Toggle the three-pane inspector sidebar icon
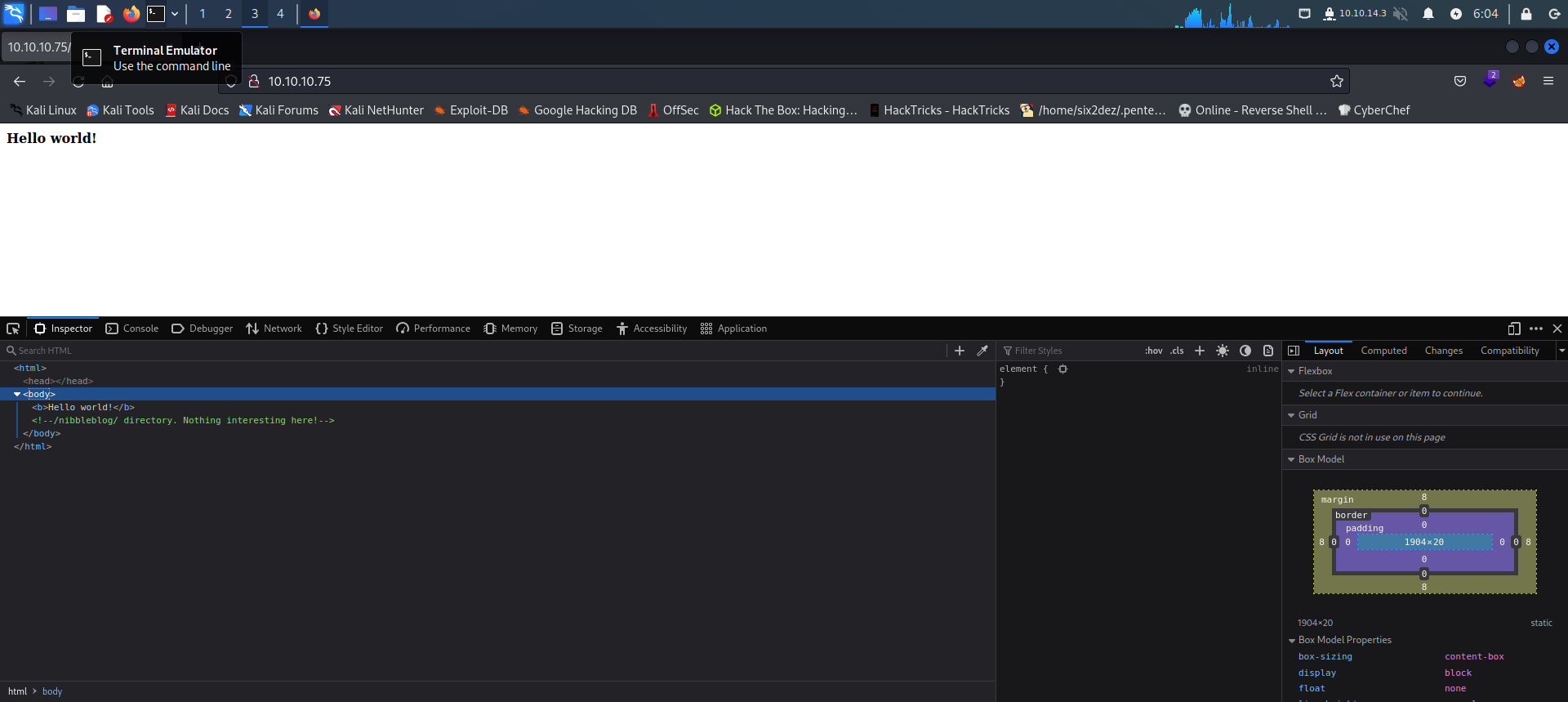This screenshot has height=702, width=1568. [1294, 351]
